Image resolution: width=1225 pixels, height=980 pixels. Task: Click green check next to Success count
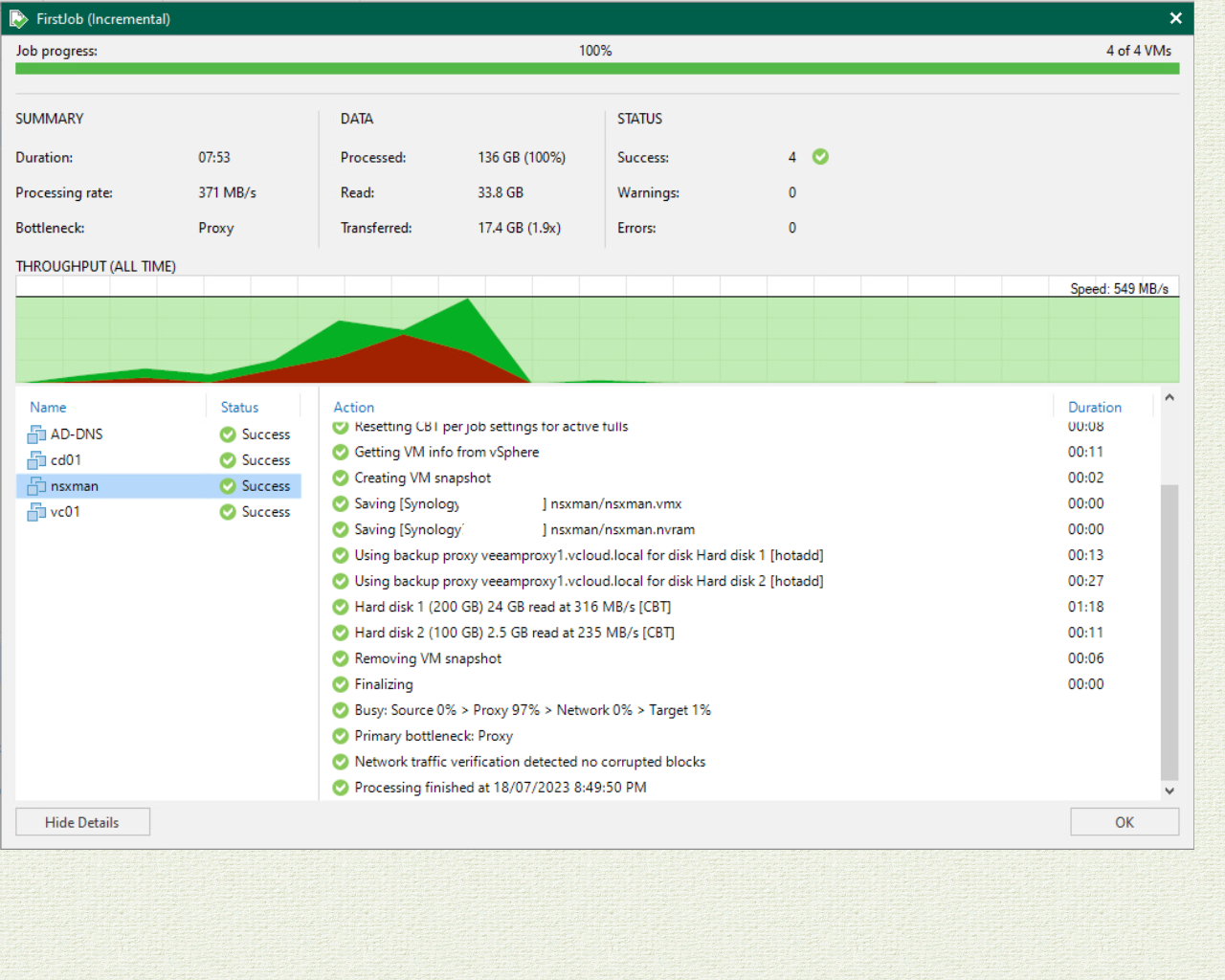[820, 157]
